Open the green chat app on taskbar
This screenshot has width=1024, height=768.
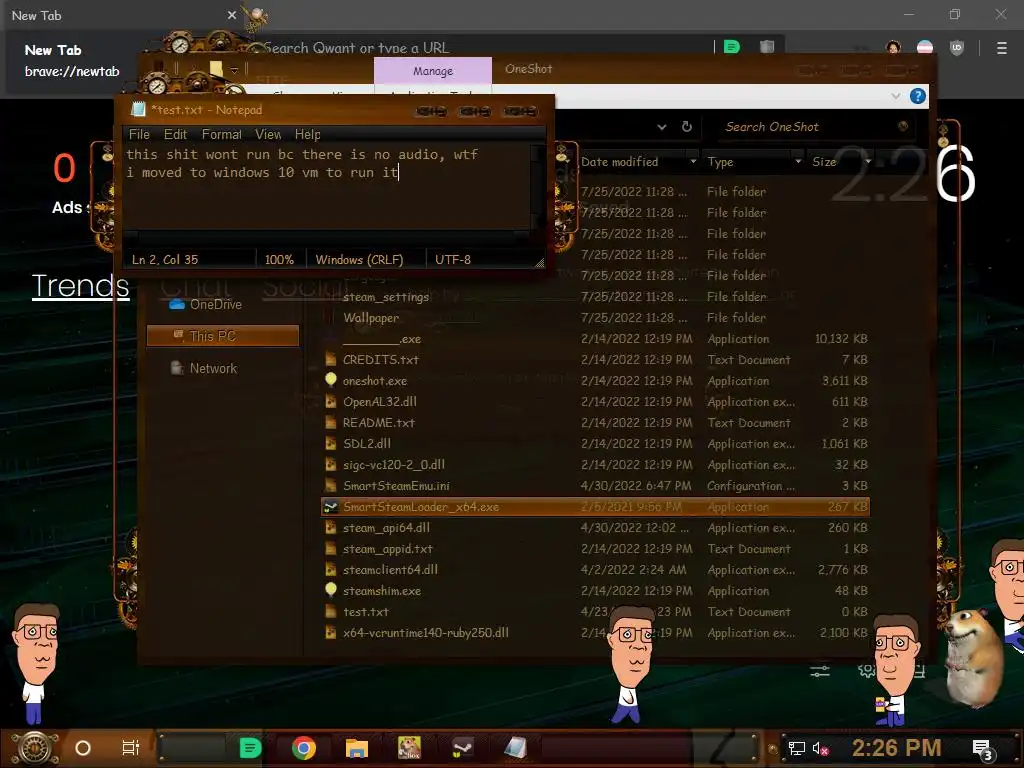tap(250, 748)
